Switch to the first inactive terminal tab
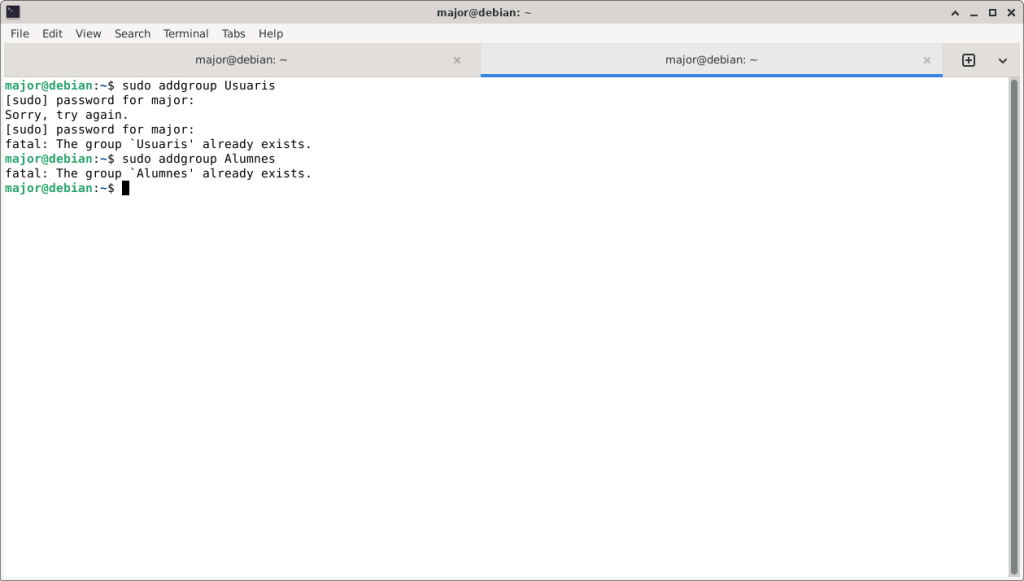The image size is (1024, 581). pos(241,60)
